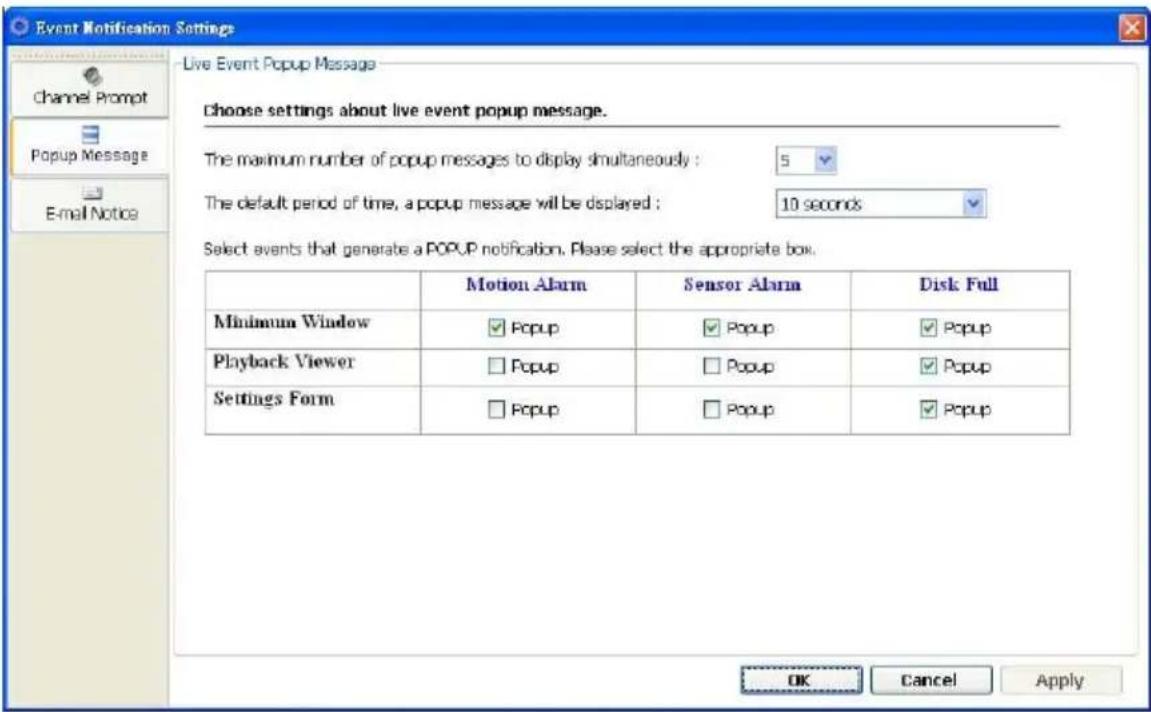Toggle Disk Full popup for Minimum Window

[x=929, y=327]
